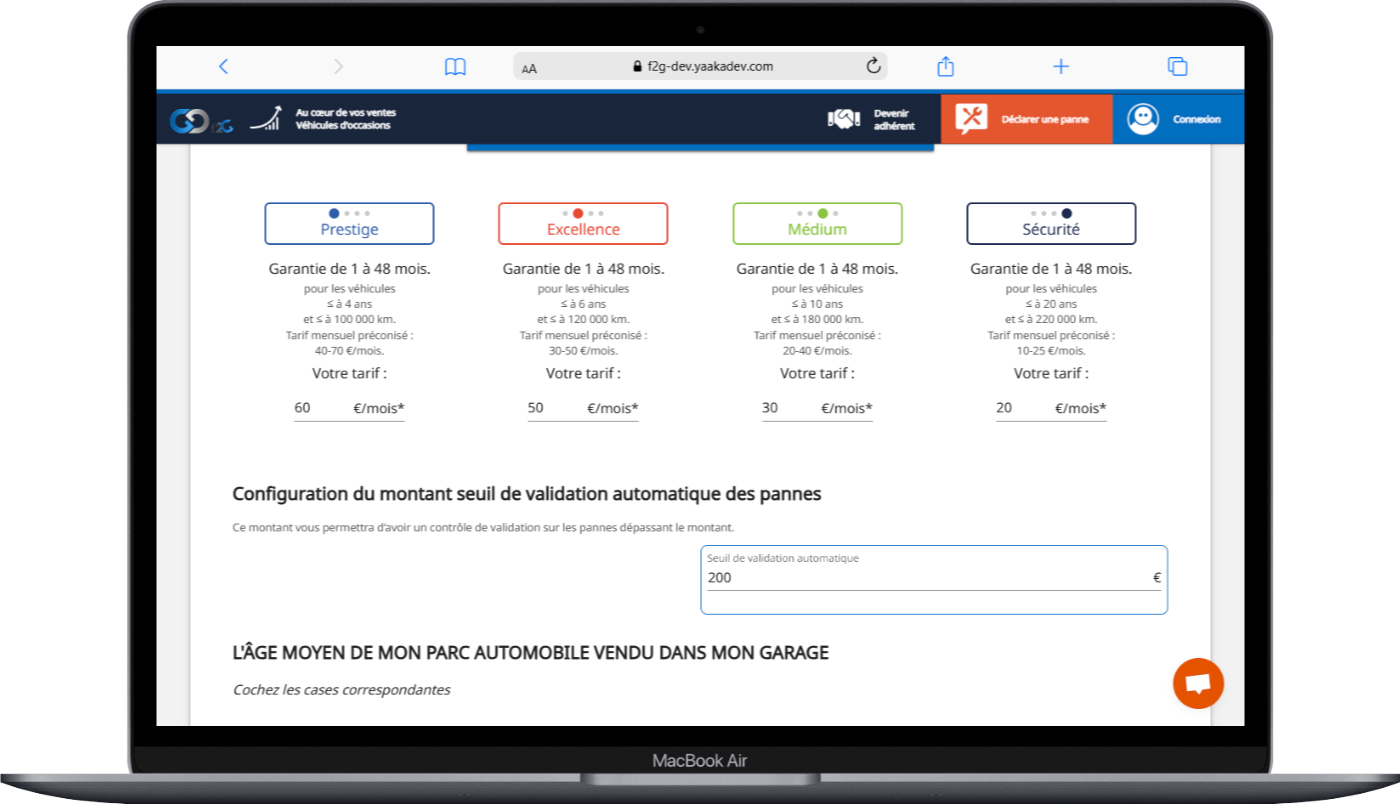
Task: Click the Safari back arrow
Action: [x=223, y=67]
